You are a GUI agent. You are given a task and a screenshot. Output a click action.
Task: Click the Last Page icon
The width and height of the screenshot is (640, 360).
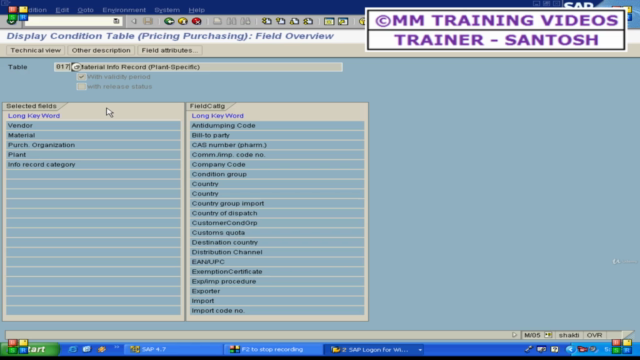(308, 21)
